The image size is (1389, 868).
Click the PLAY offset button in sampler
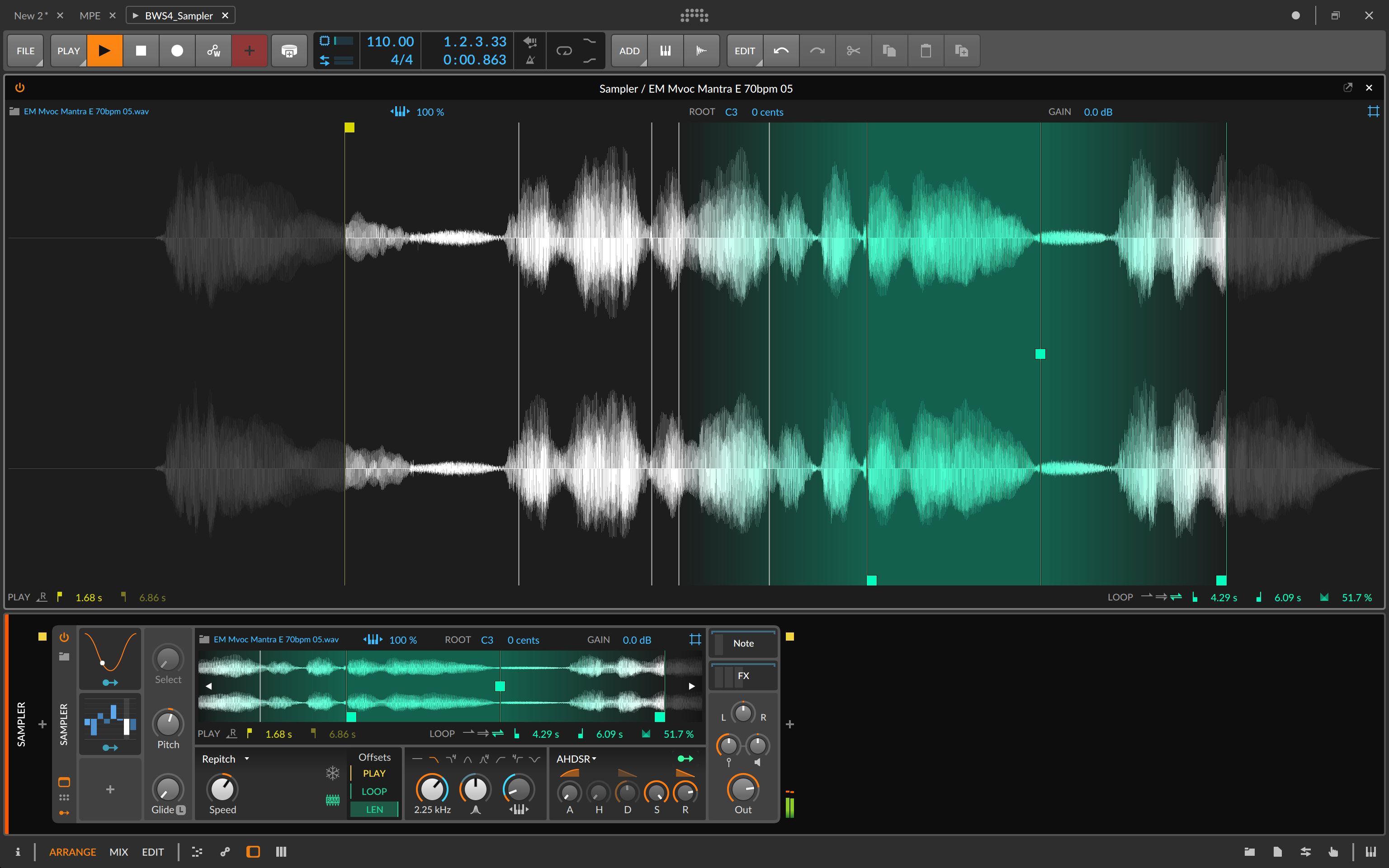pyautogui.click(x=375, y=773)
